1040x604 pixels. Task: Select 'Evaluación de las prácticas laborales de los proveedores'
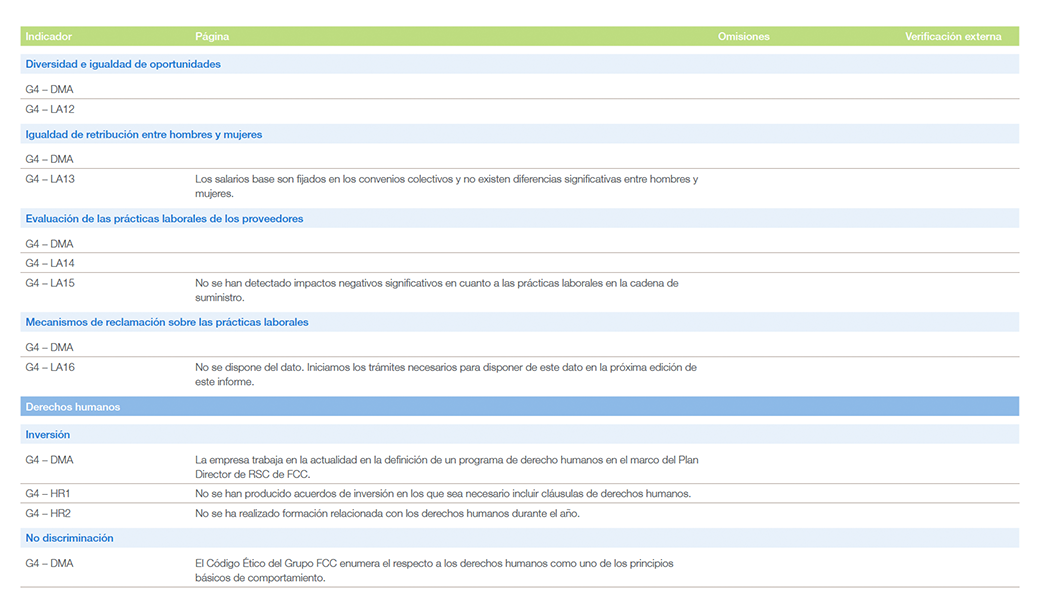coord(164,219)
